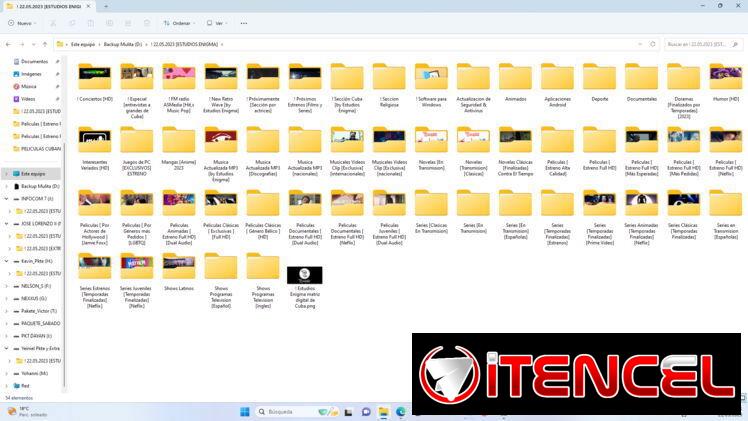The width and height of the screenshot is (748, 421).
Task: Expand the Red network node
Action: tap(6, 386)
